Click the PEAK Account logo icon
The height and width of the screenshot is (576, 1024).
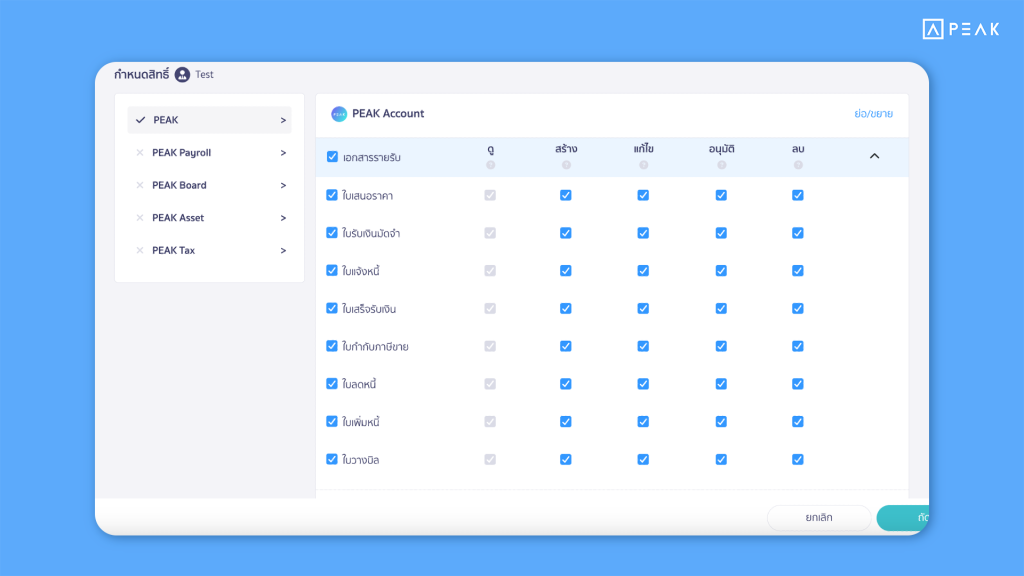tap(339, 114)
